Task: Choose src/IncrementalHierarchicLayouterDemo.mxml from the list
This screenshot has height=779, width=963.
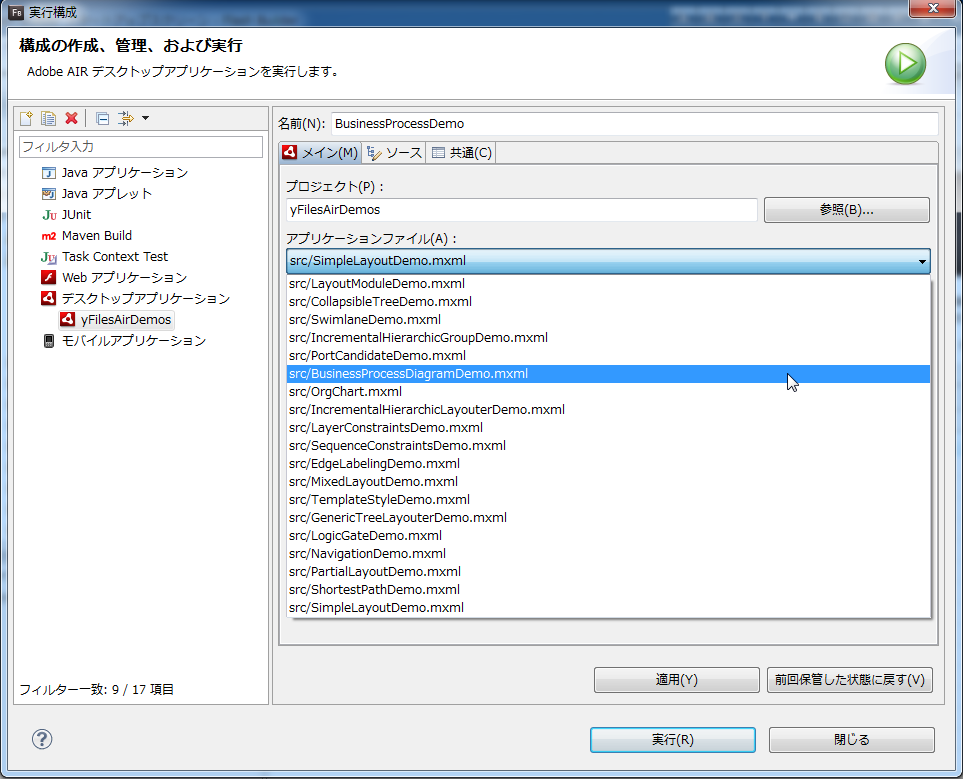Action: coord(609,410)
